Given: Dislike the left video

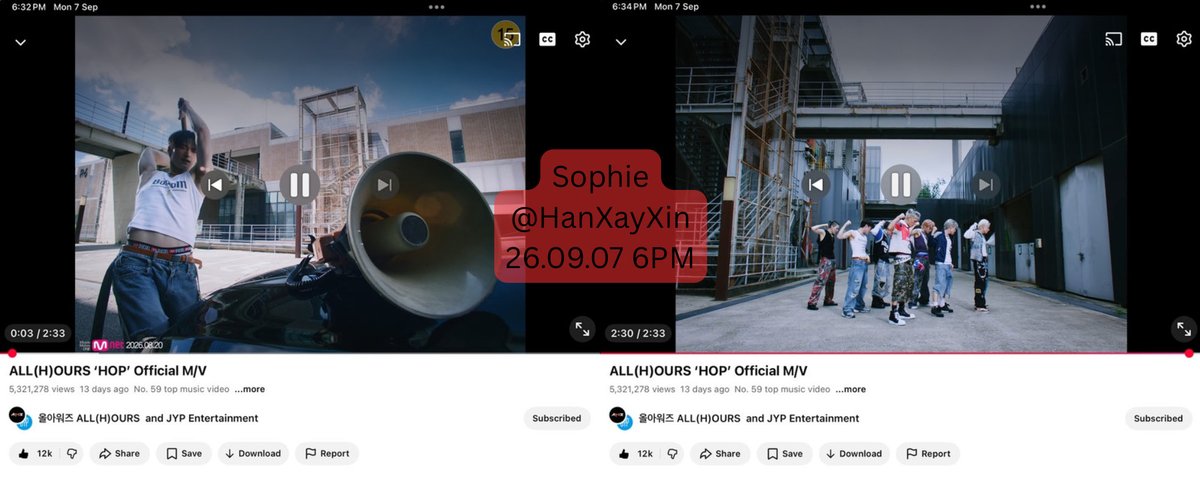Looking at the screenshot, I should pos(71,453).
